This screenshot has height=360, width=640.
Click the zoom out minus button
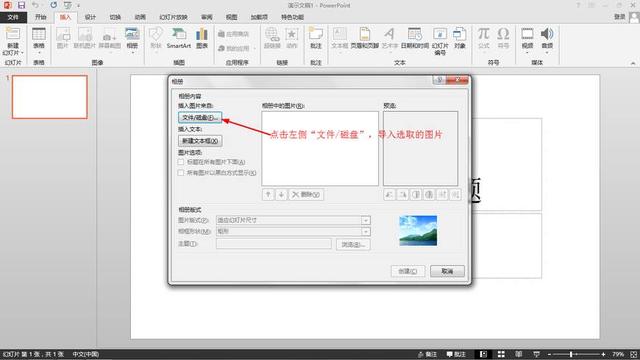click(549, 354)
